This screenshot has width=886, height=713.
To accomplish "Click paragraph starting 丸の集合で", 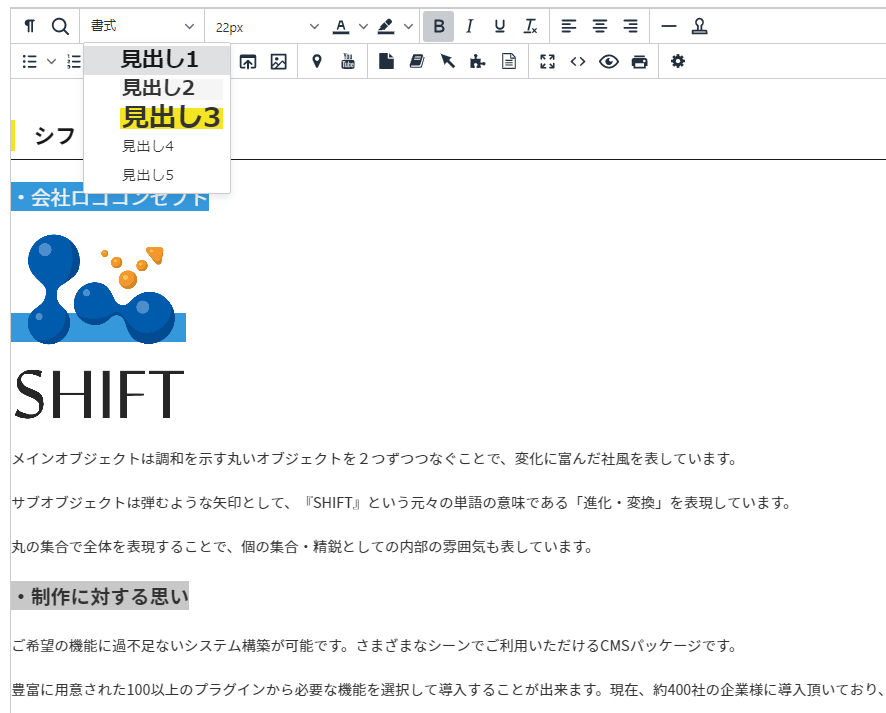I will (x=302, y=547).
